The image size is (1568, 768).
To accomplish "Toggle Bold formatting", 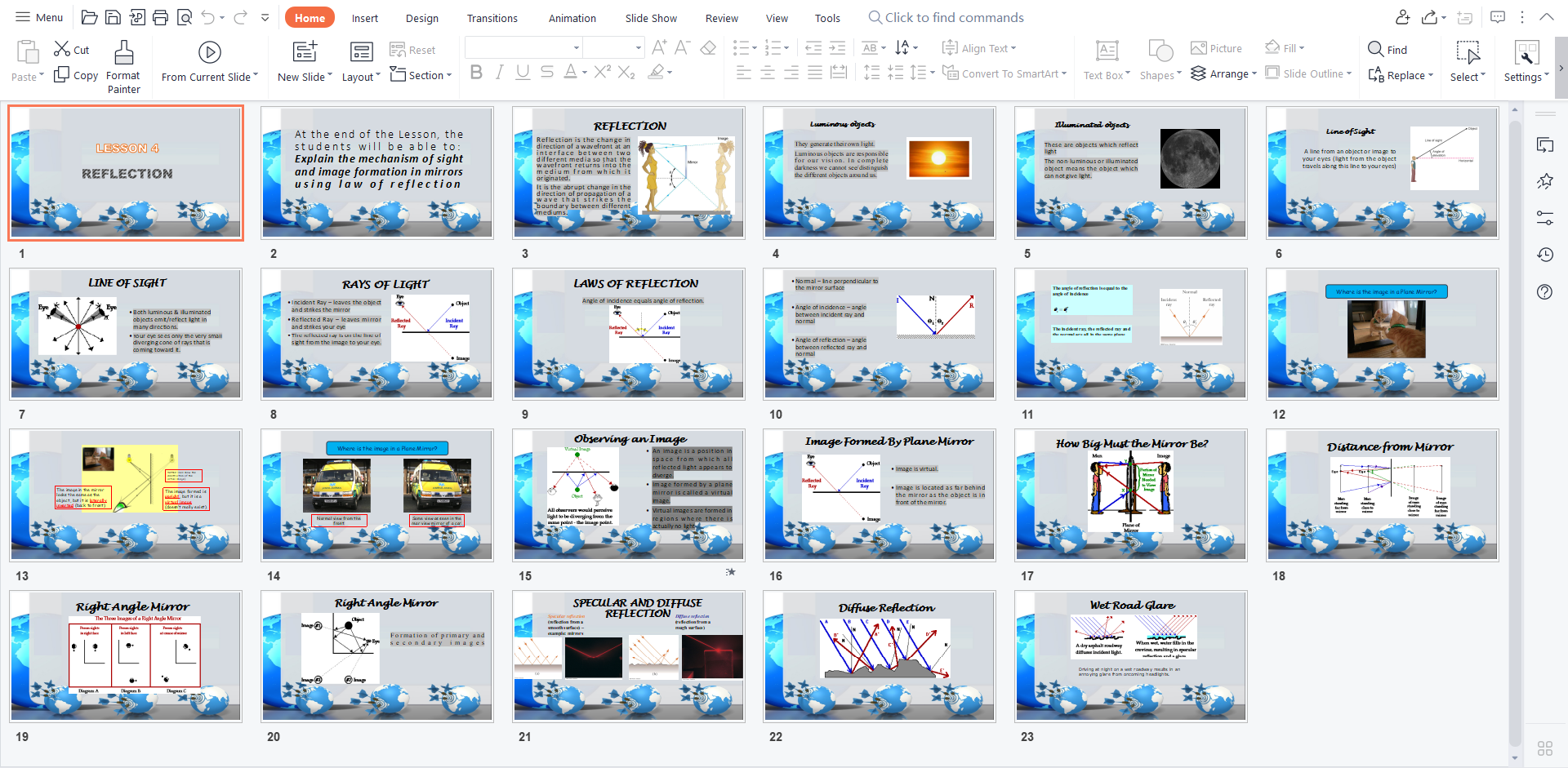I will click(476, 73).
